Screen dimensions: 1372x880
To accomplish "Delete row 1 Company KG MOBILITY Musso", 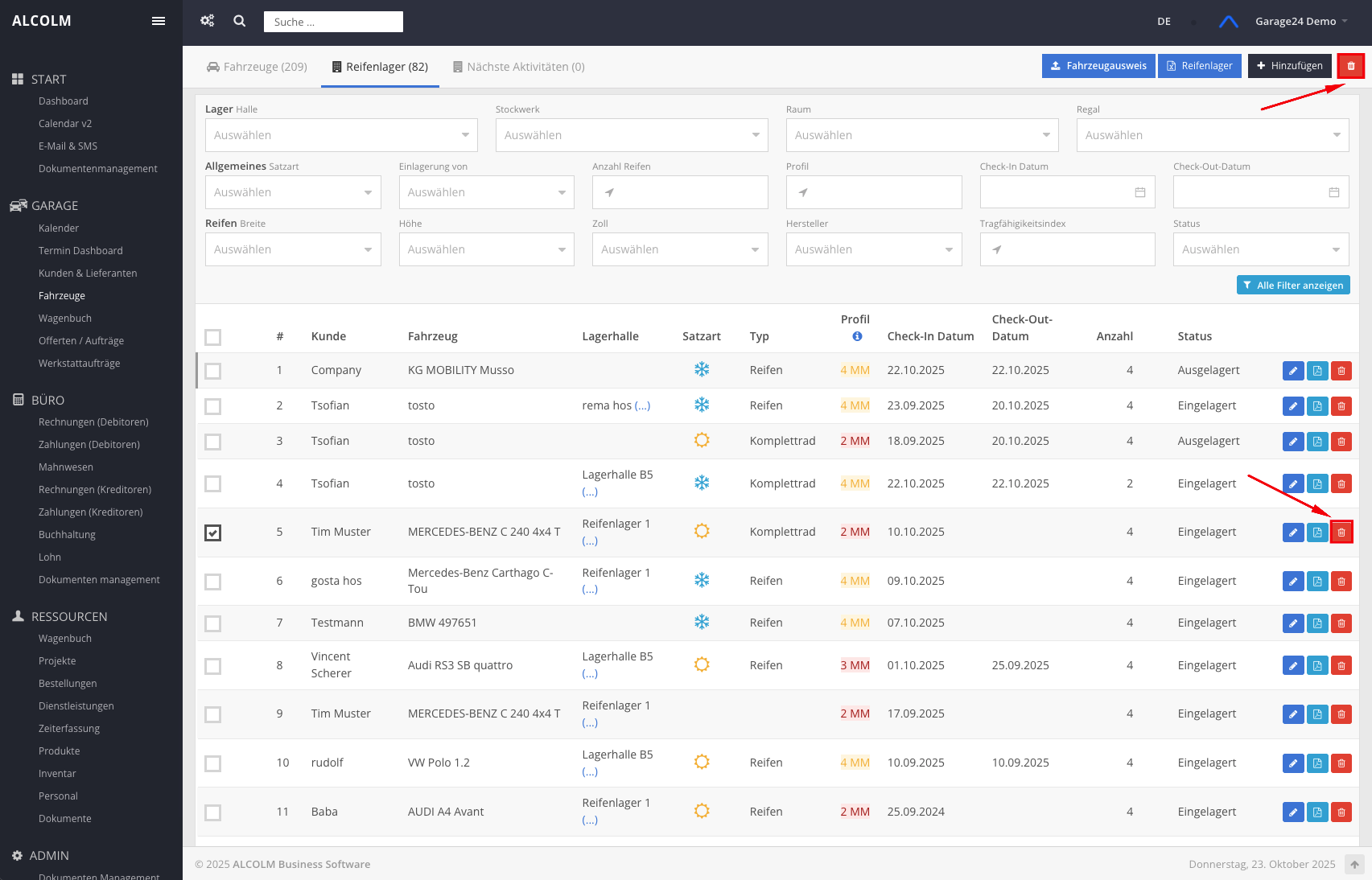I will 1341,371.
